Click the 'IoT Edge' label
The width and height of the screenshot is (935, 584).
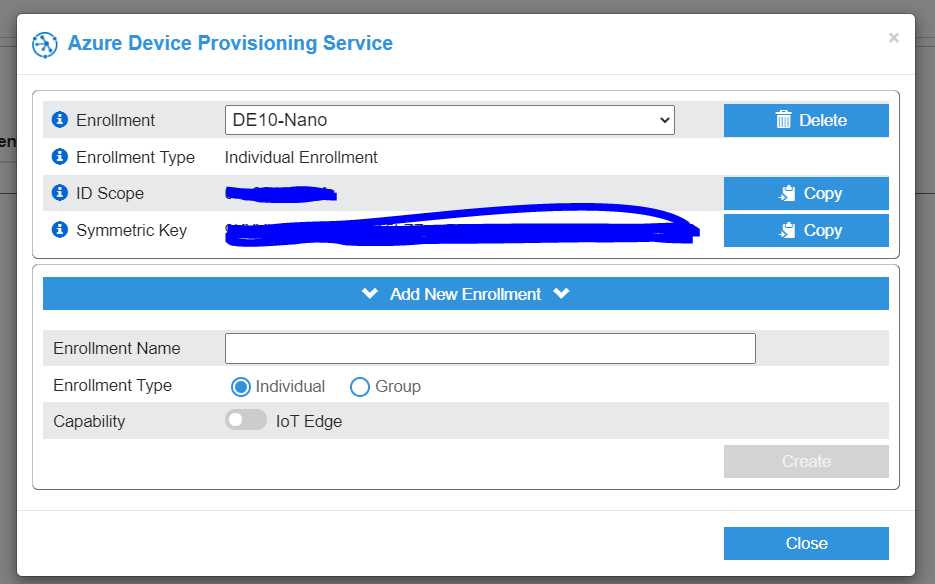tap(309, 421)
